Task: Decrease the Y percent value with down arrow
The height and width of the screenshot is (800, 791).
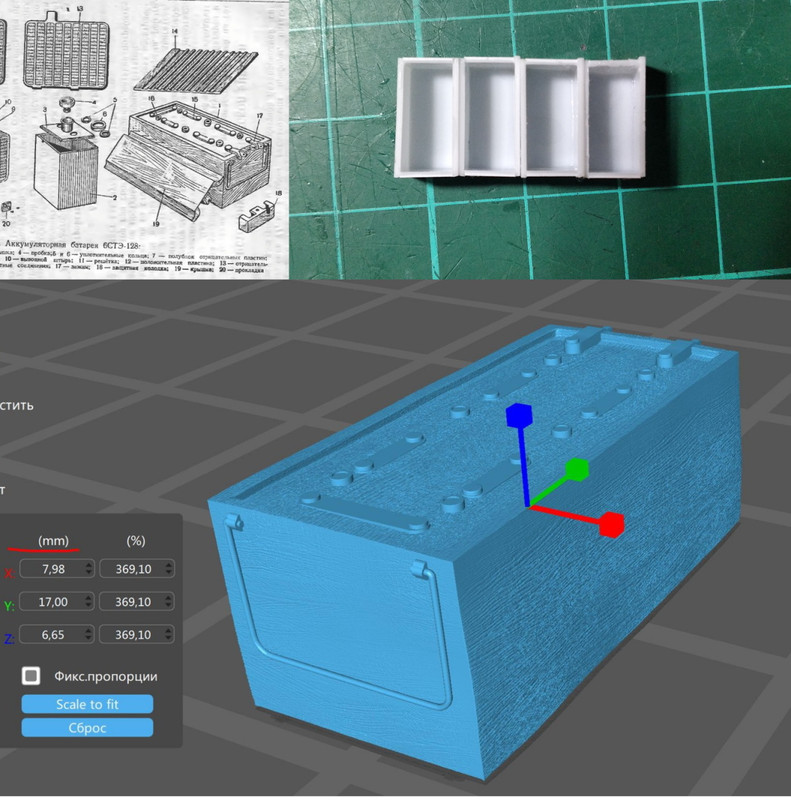Action: [x=169, y=606]
